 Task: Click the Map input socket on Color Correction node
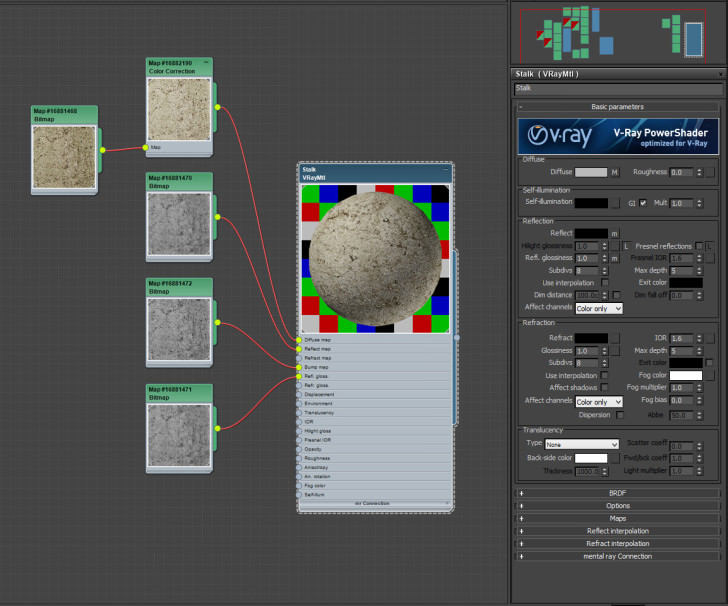click(145, 147)
